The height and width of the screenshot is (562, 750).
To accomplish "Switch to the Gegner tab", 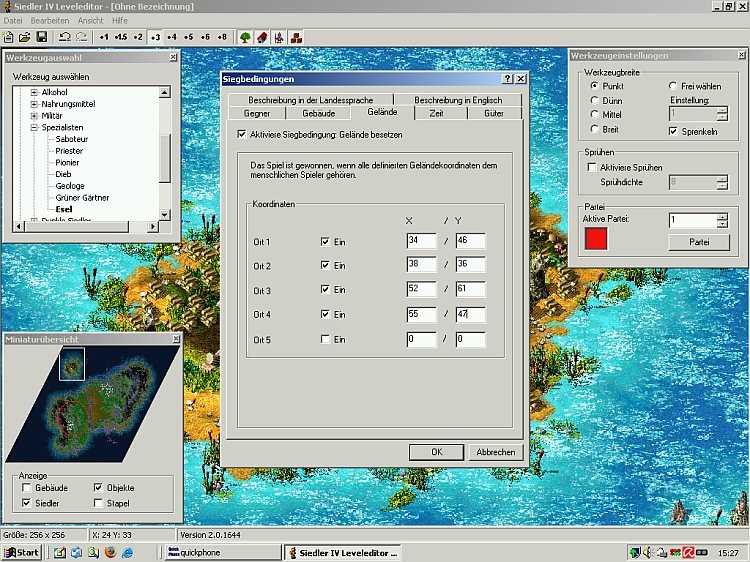I will coord(257,113).
